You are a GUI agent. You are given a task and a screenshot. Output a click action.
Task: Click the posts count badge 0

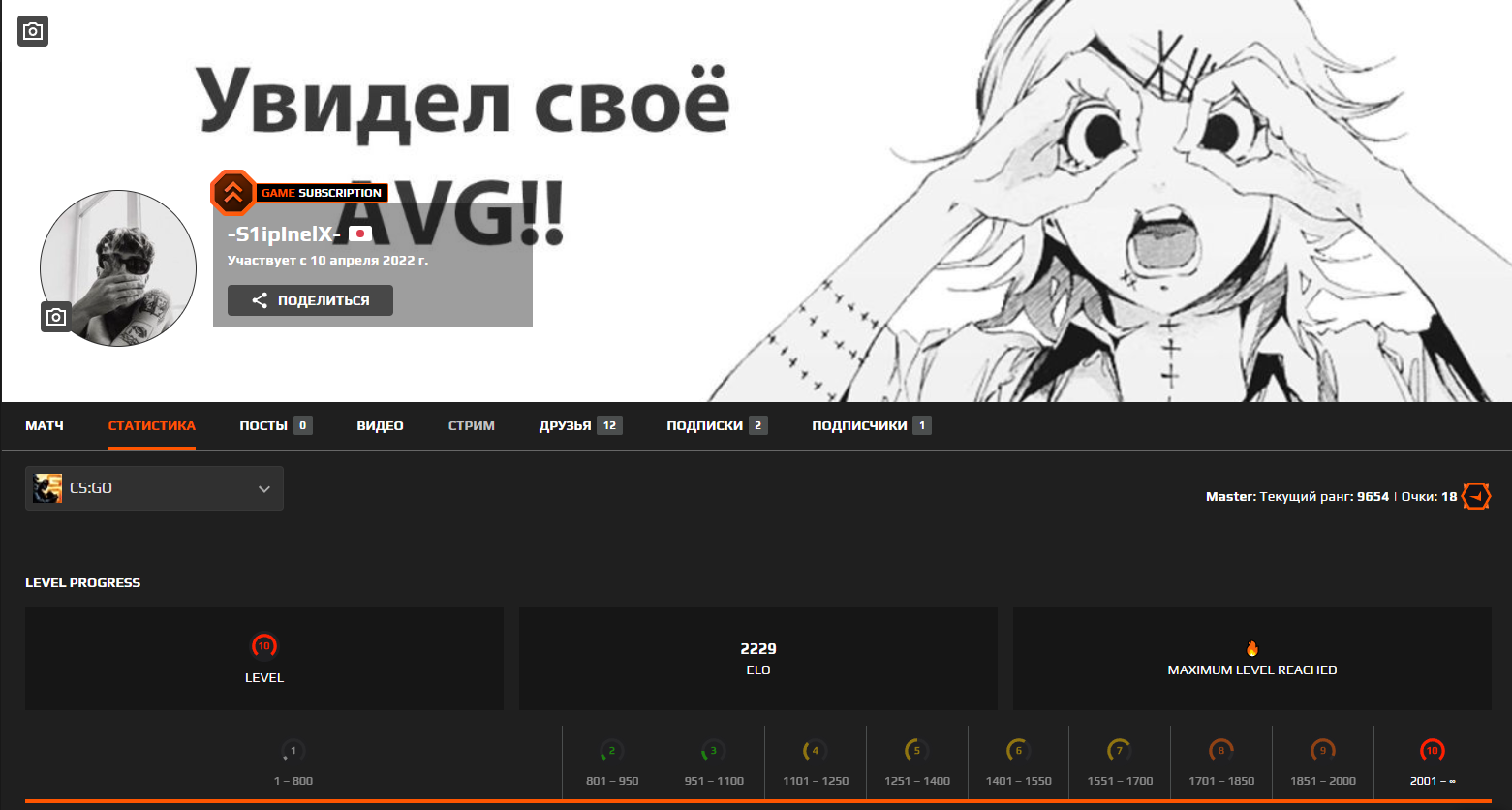(303, 425)
